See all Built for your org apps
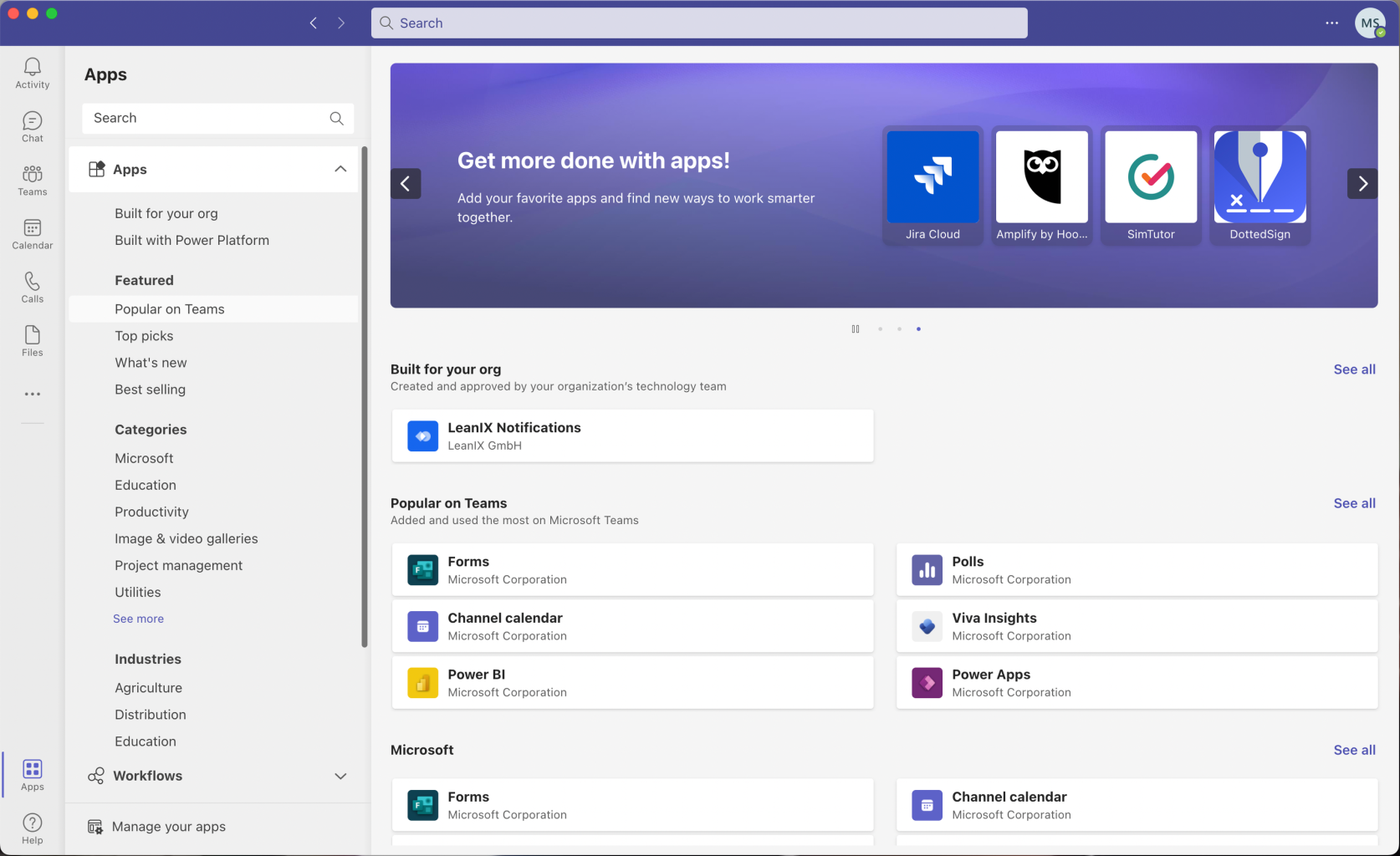Image resolution: width=1400 pixels, height=856 pixels. tap(1354, 369)
